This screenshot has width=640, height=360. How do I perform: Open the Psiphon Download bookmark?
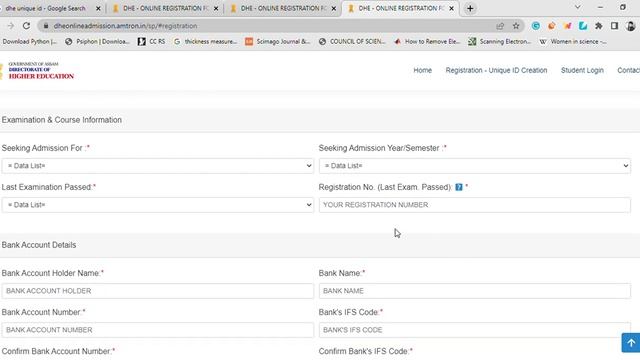coord(98,41)
